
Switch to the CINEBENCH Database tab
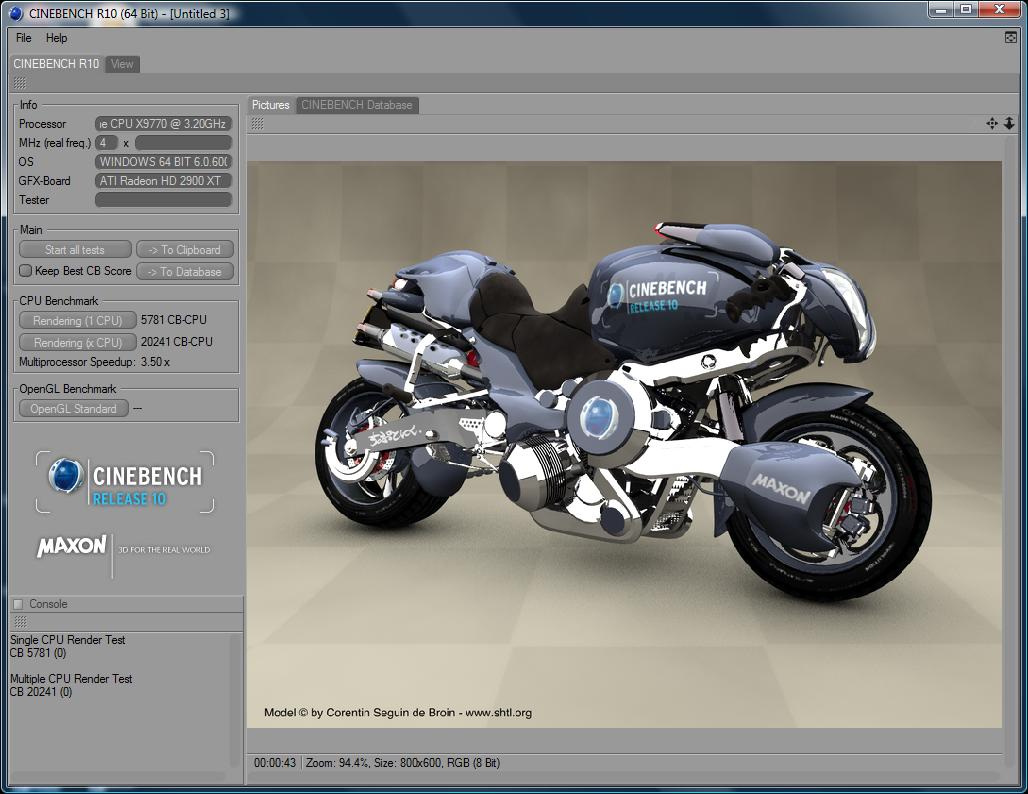[356, 105]
